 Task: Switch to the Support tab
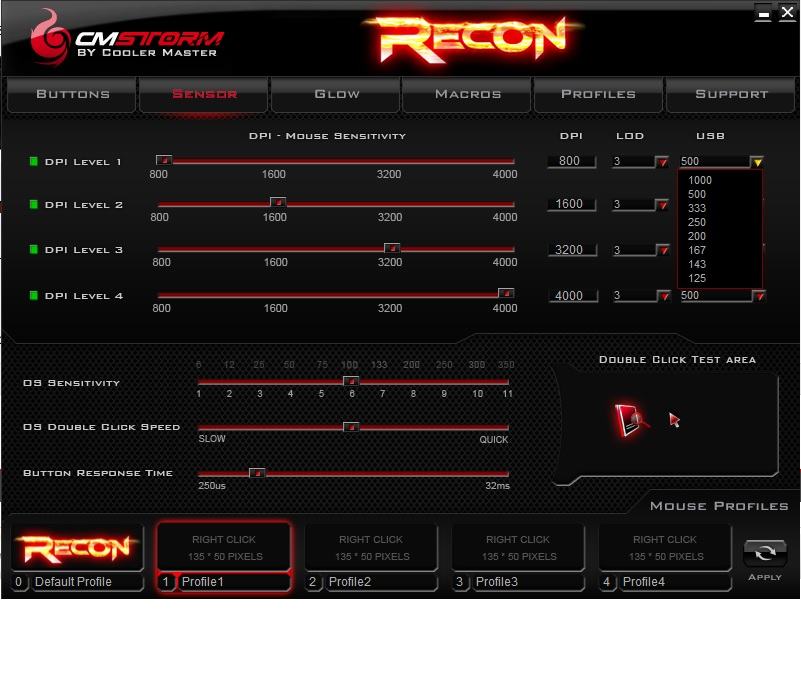[x=731, y=95]
